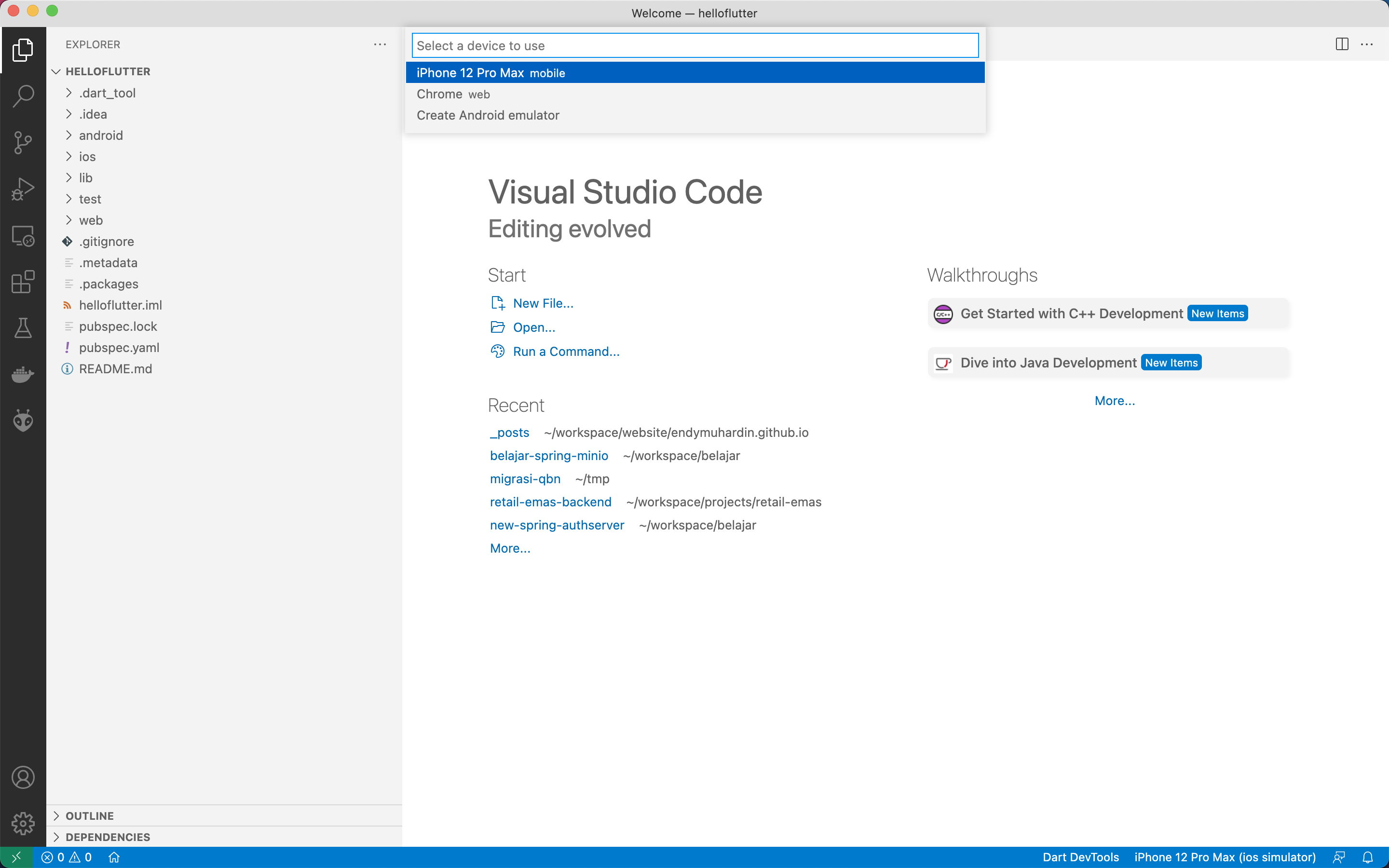Click the errors and warnings status indicator

click(67, 857)
